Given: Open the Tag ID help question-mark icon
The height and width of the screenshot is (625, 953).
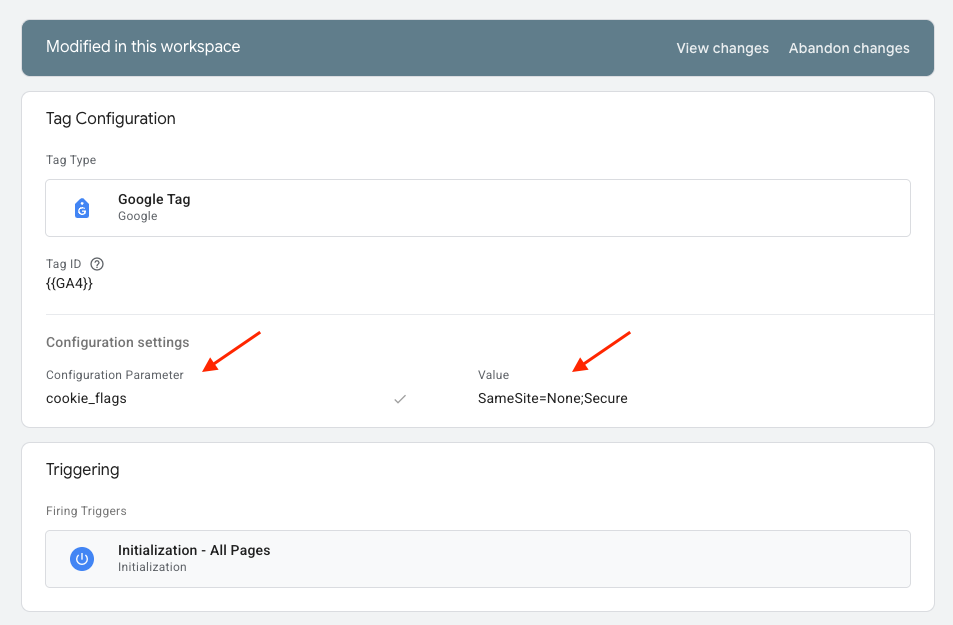Looking at the screenshot, I should click(x=97, y=264).
